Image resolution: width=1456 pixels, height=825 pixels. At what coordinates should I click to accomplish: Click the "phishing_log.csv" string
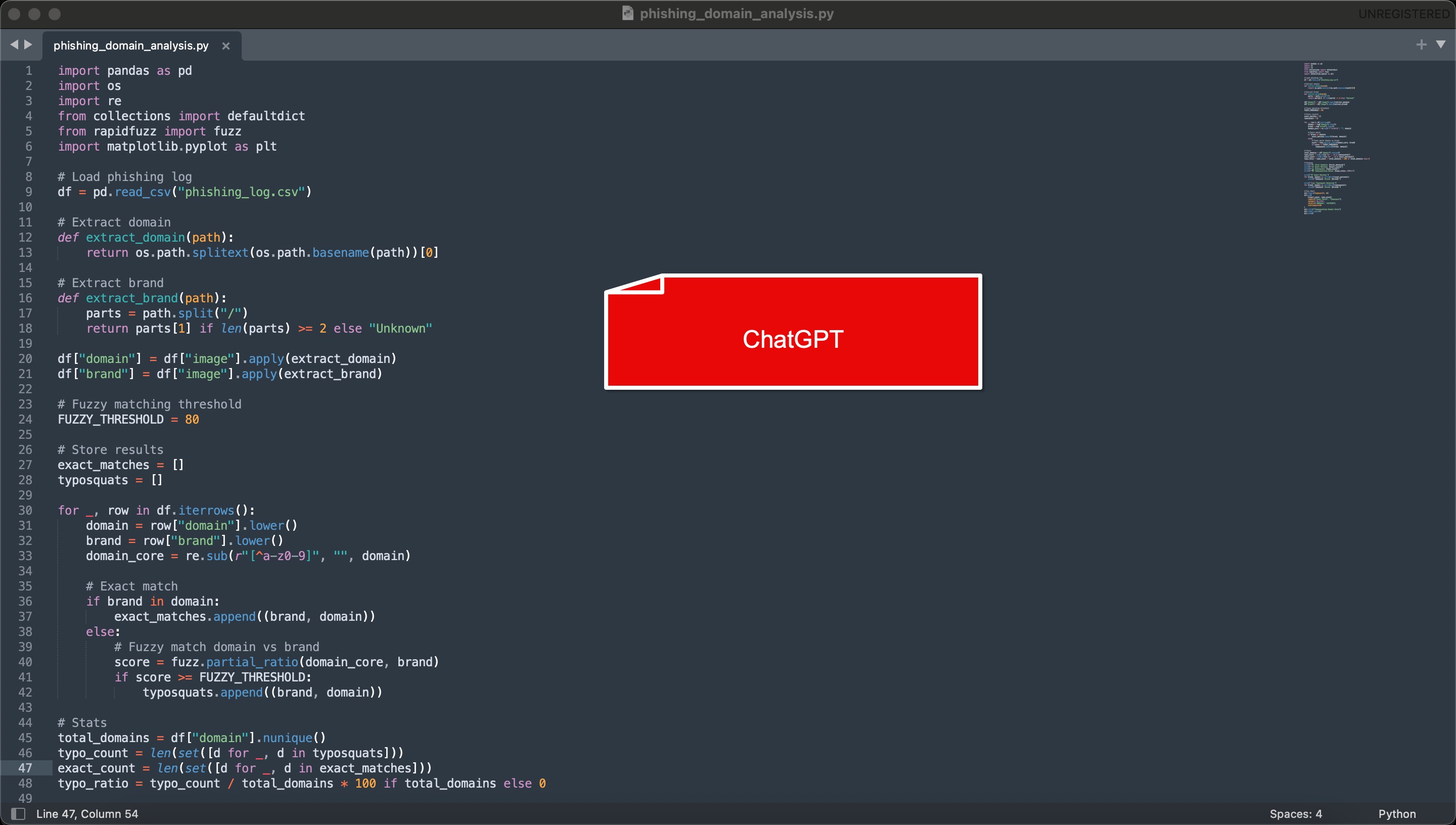[x=242, y=192]
